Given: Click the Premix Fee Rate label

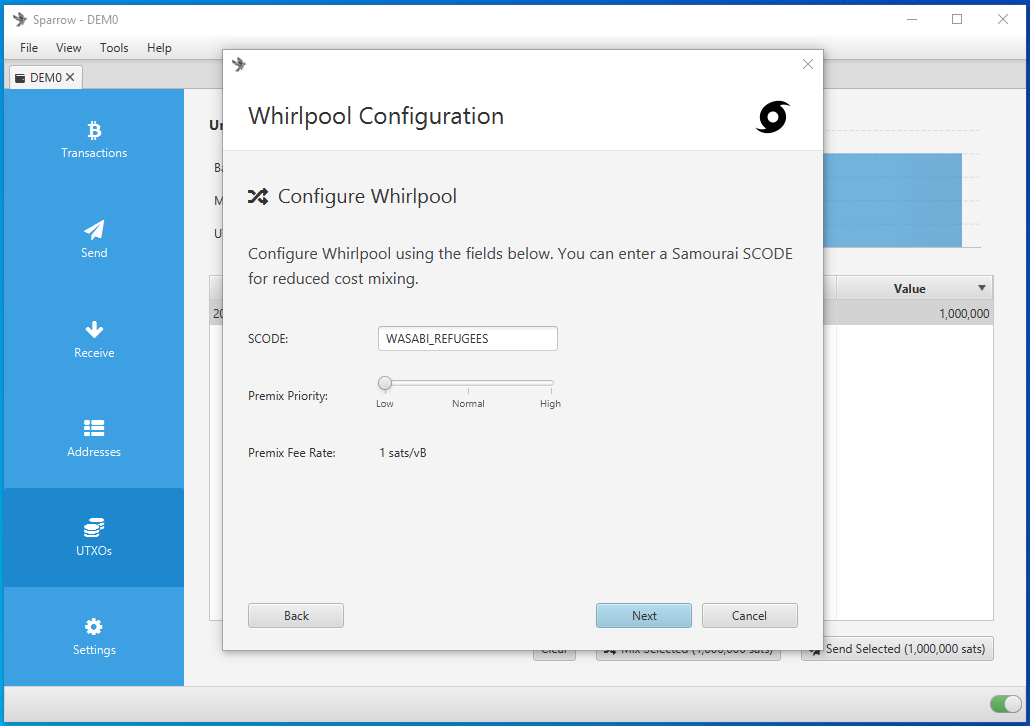Looking at the screenshot, I should (x=292, y=453).
